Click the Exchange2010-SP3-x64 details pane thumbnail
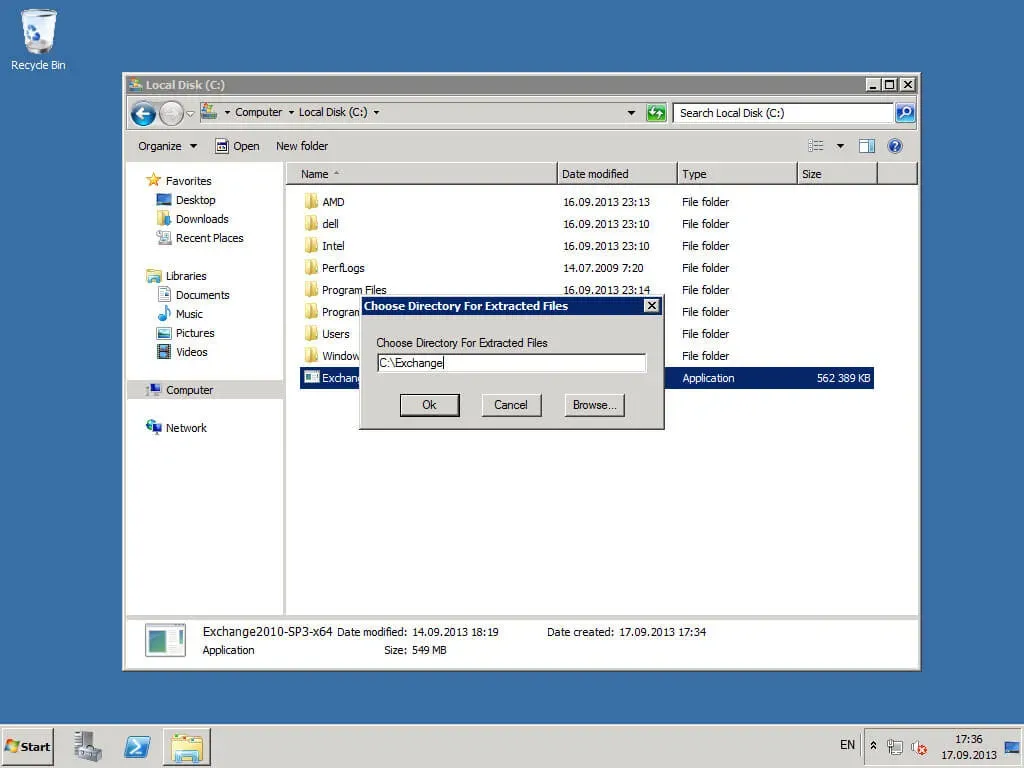Viewport: 1024px width, 768px height. (165, 641)
